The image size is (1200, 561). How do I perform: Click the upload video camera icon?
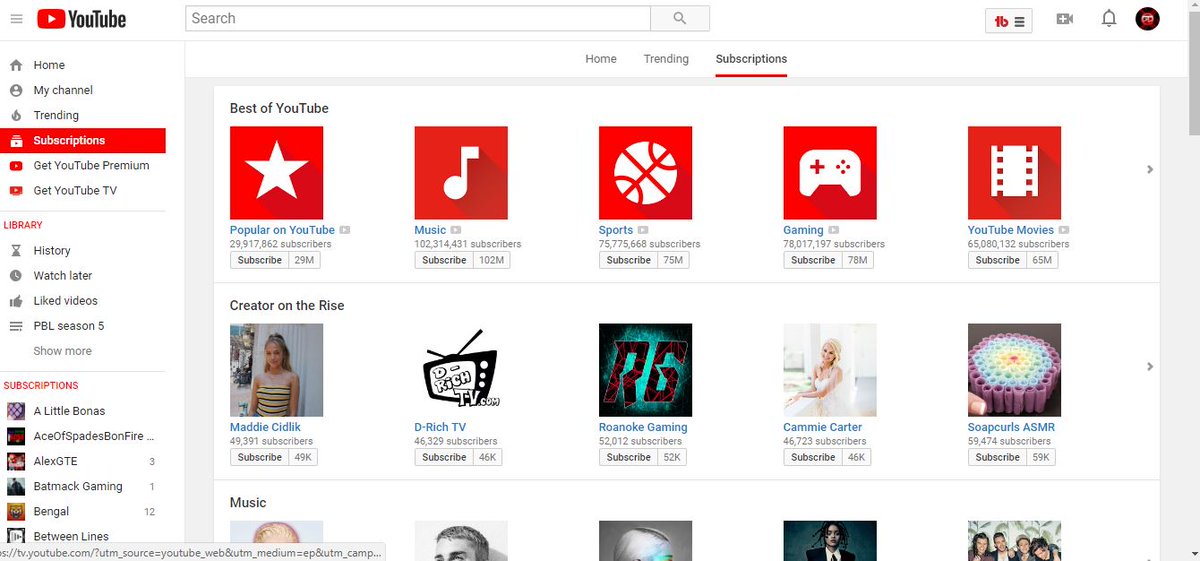(x=1065, y=19)
